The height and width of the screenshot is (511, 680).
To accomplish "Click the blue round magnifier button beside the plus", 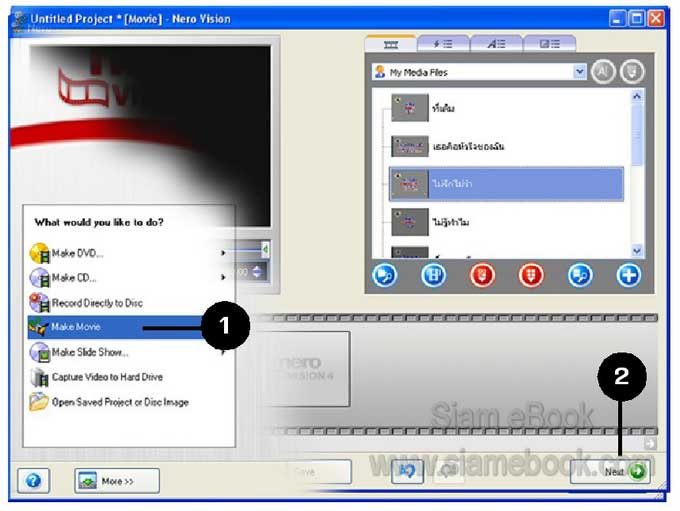I will [580, 275].
